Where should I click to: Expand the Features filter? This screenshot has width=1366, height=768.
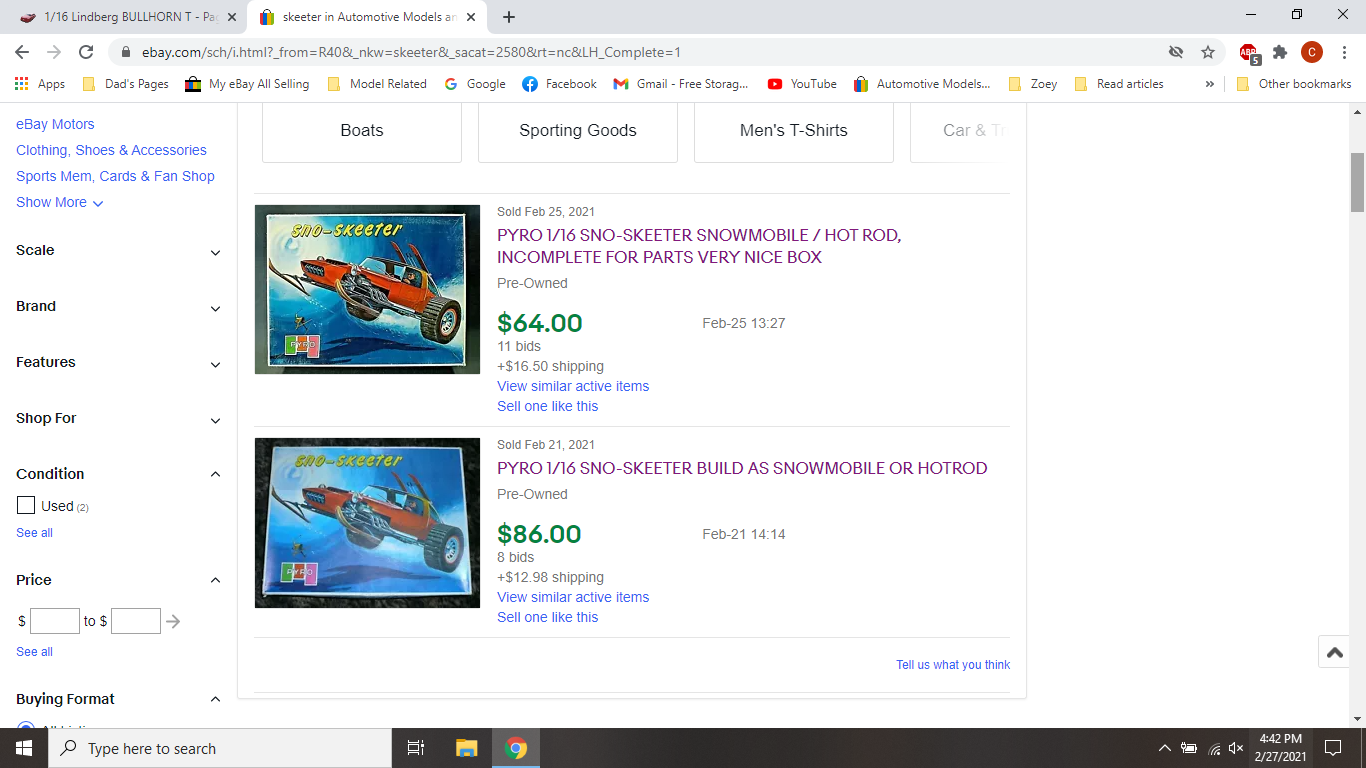pyautogui.click(x=119, y=363)
